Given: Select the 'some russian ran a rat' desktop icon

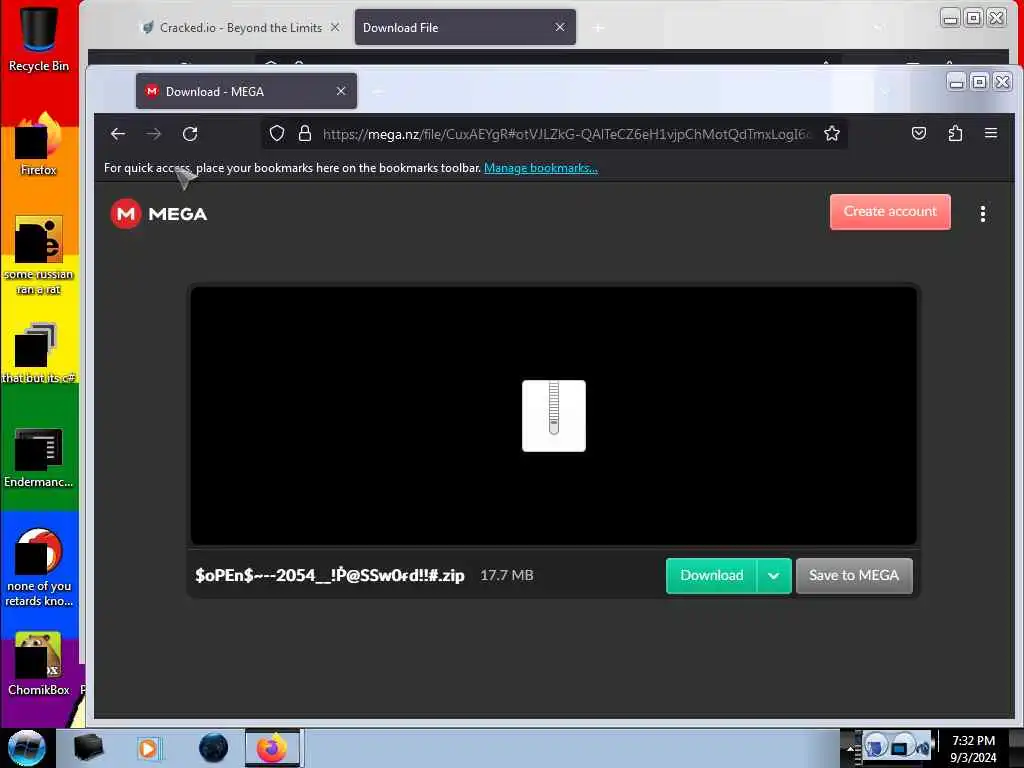Looking at the screenshot, I should [x=39, y=255].
